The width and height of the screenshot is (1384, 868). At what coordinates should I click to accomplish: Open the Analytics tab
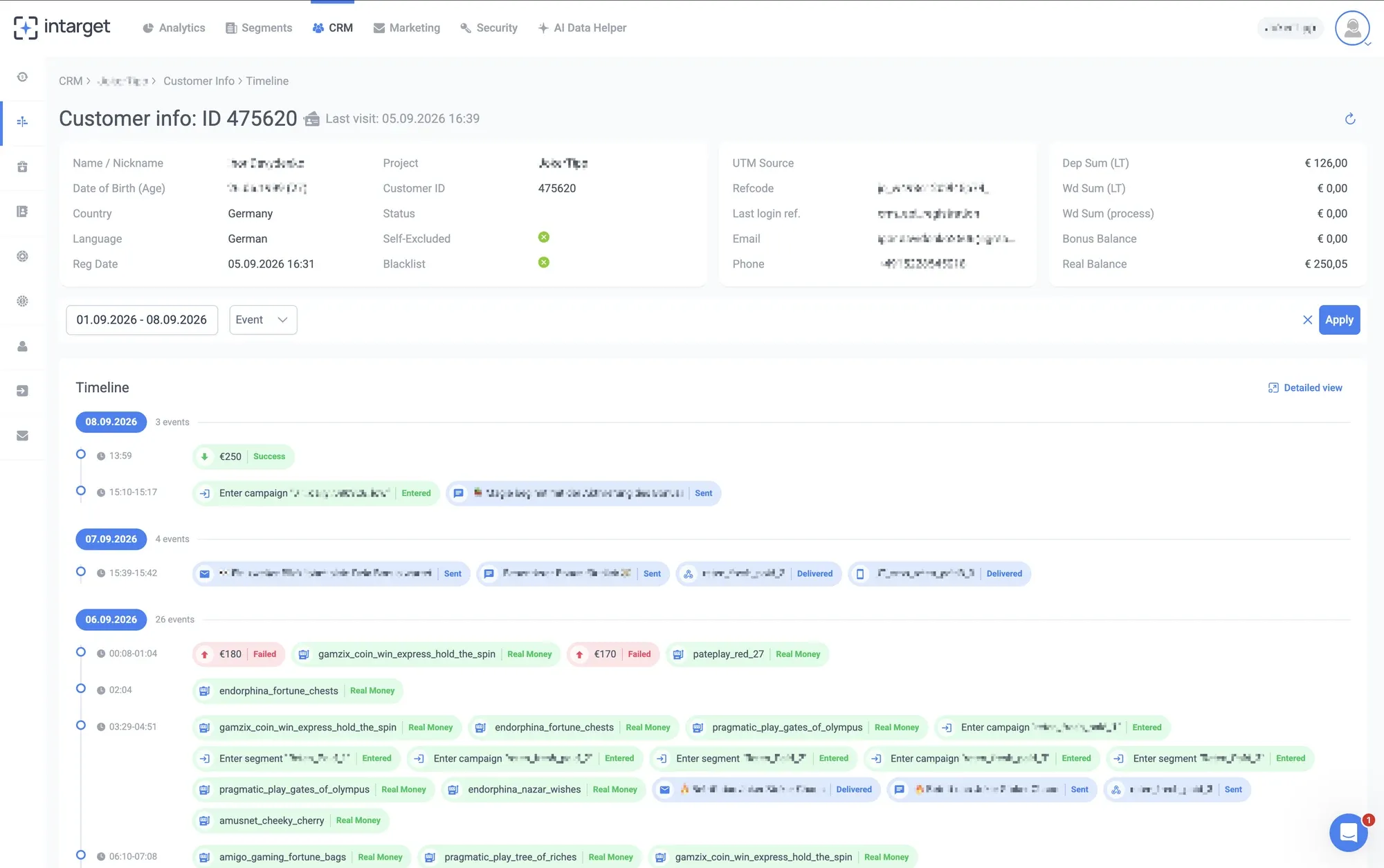174,28
